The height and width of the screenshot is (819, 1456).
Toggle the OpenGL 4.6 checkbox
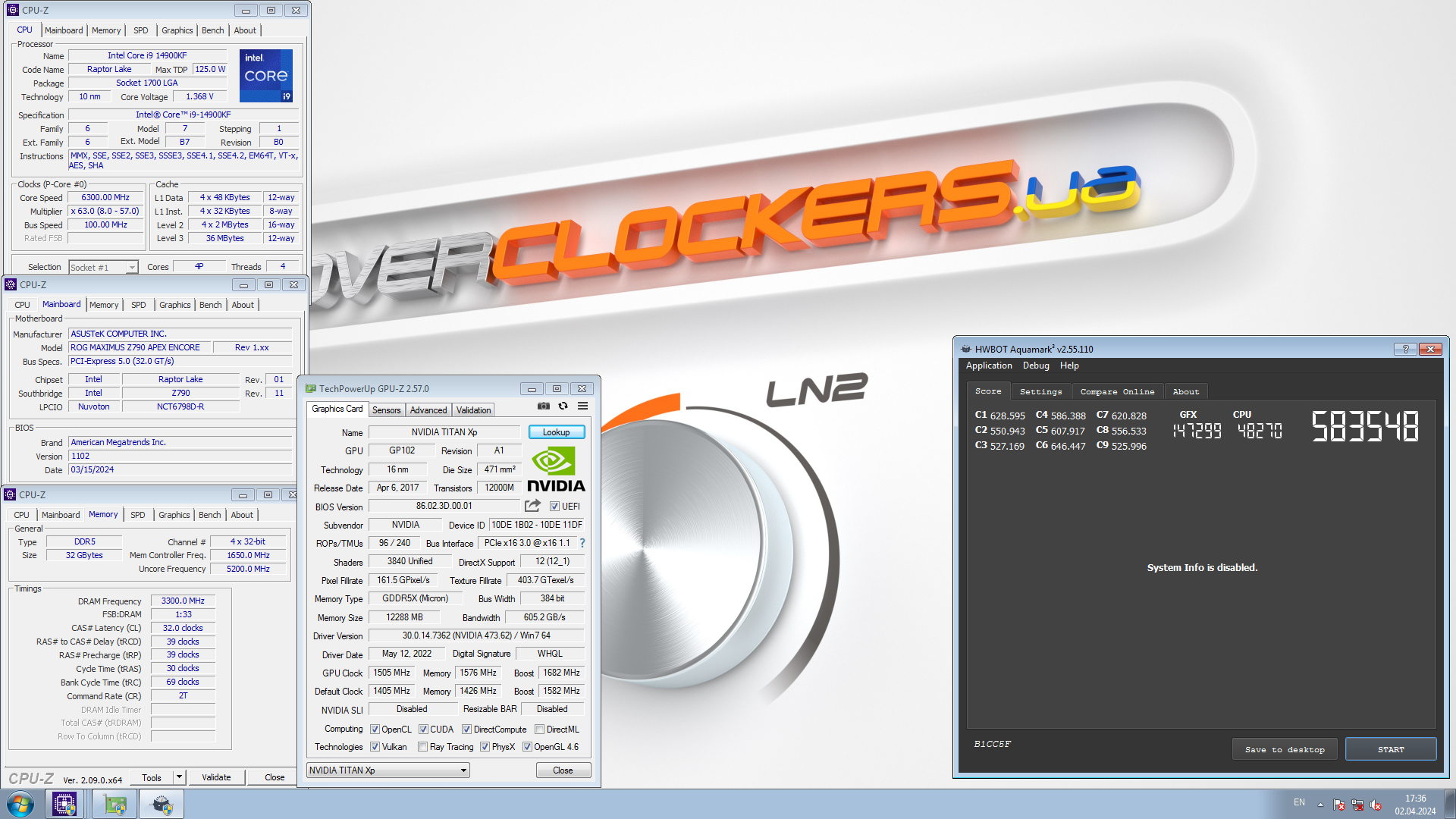(527, 747)
